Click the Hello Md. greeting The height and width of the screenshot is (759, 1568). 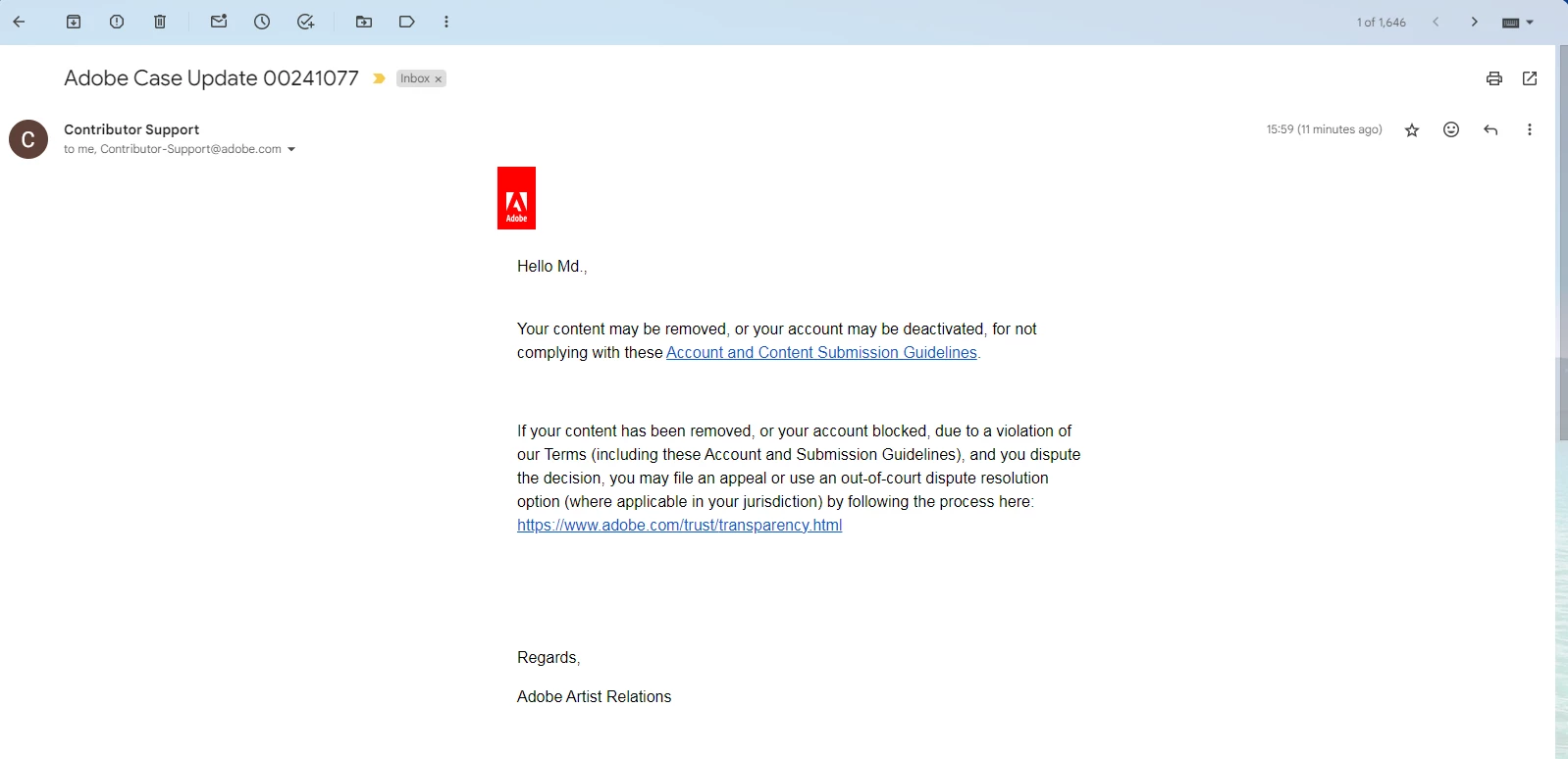[551, 267]
